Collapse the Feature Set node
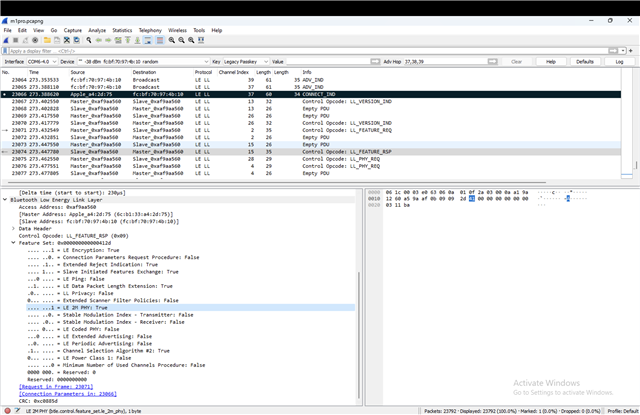Screen dimensions: 640x415 click(13, 243)
